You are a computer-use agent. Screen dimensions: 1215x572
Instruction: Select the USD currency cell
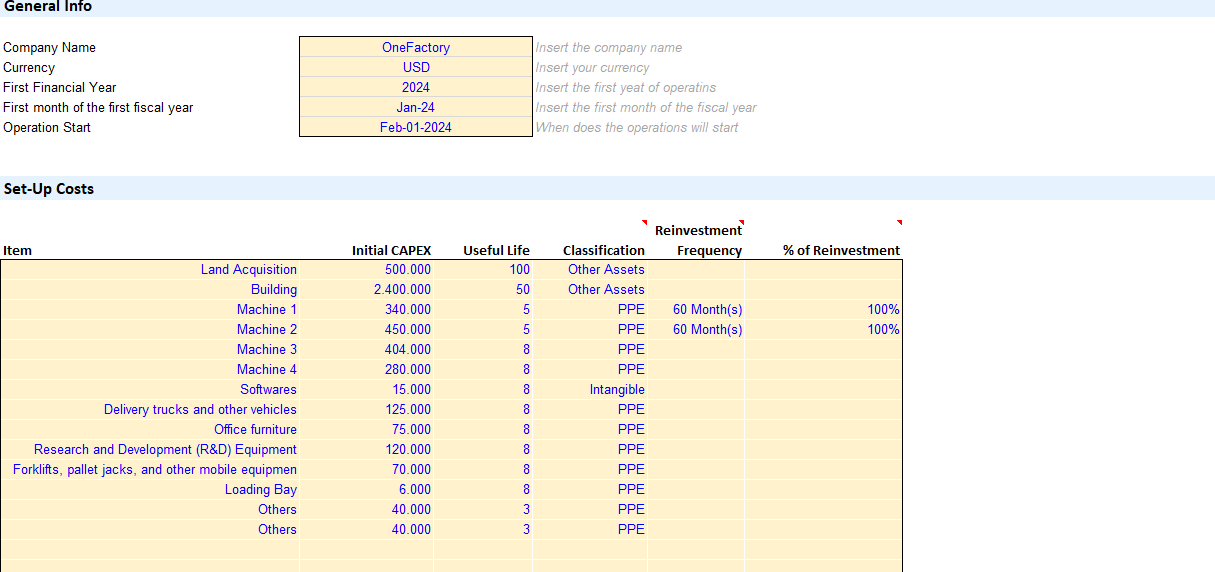pos(416,67)
